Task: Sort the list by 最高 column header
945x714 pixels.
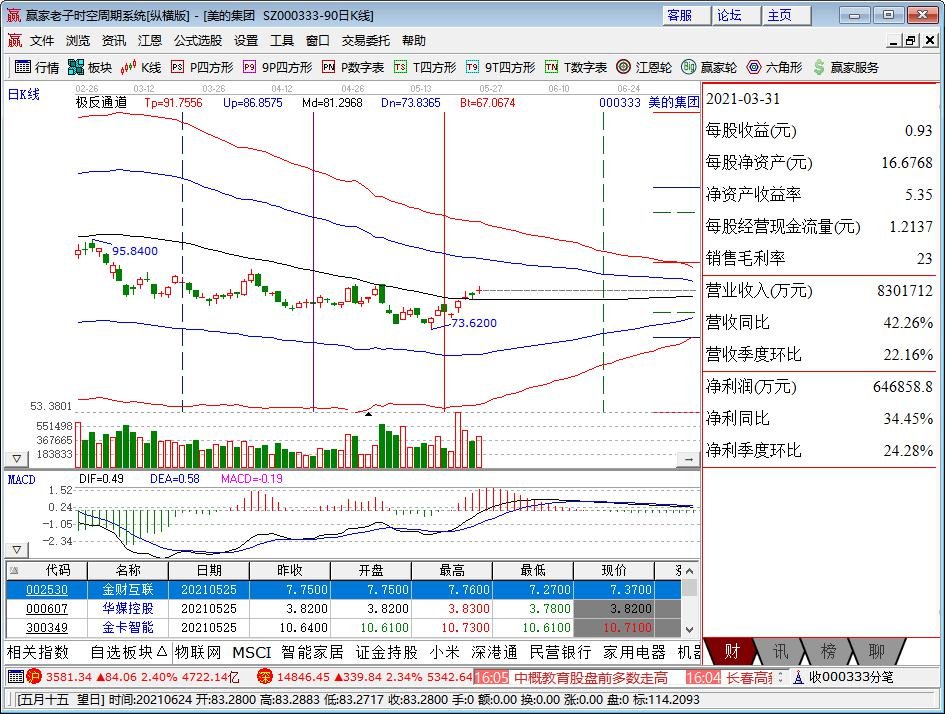Action: pyautogui.click(x=452, y=570)
